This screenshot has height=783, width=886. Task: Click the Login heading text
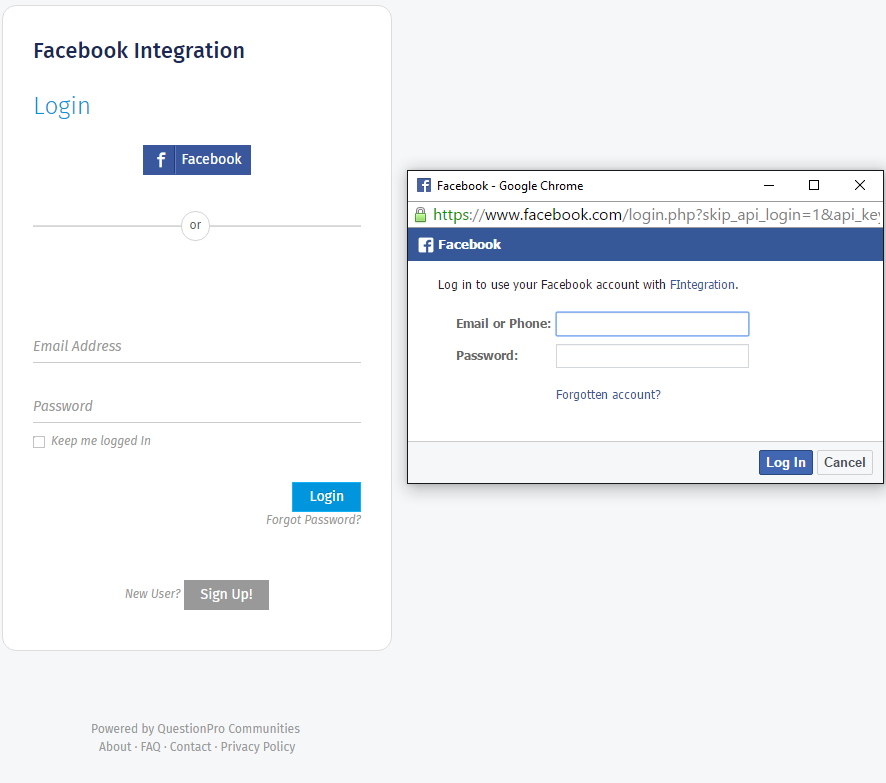coord(62,106)
